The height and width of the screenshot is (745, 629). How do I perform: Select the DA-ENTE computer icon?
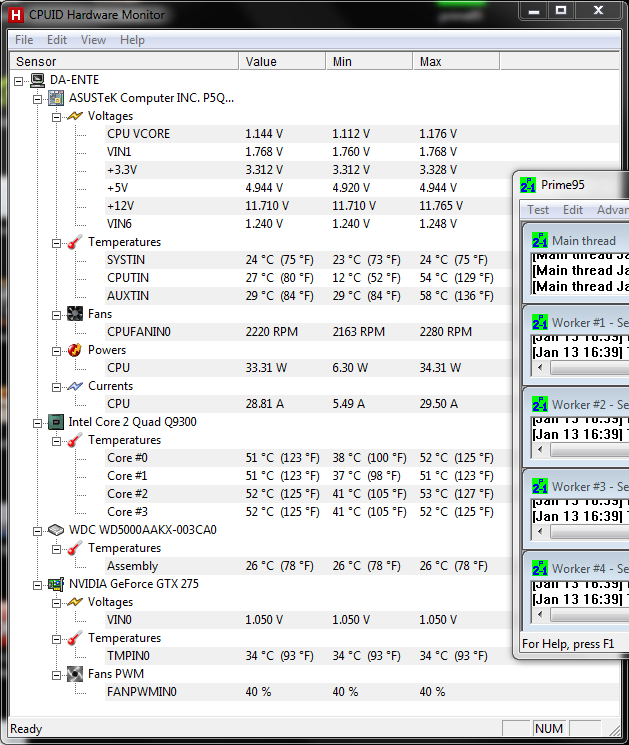[x=38, y=80]
